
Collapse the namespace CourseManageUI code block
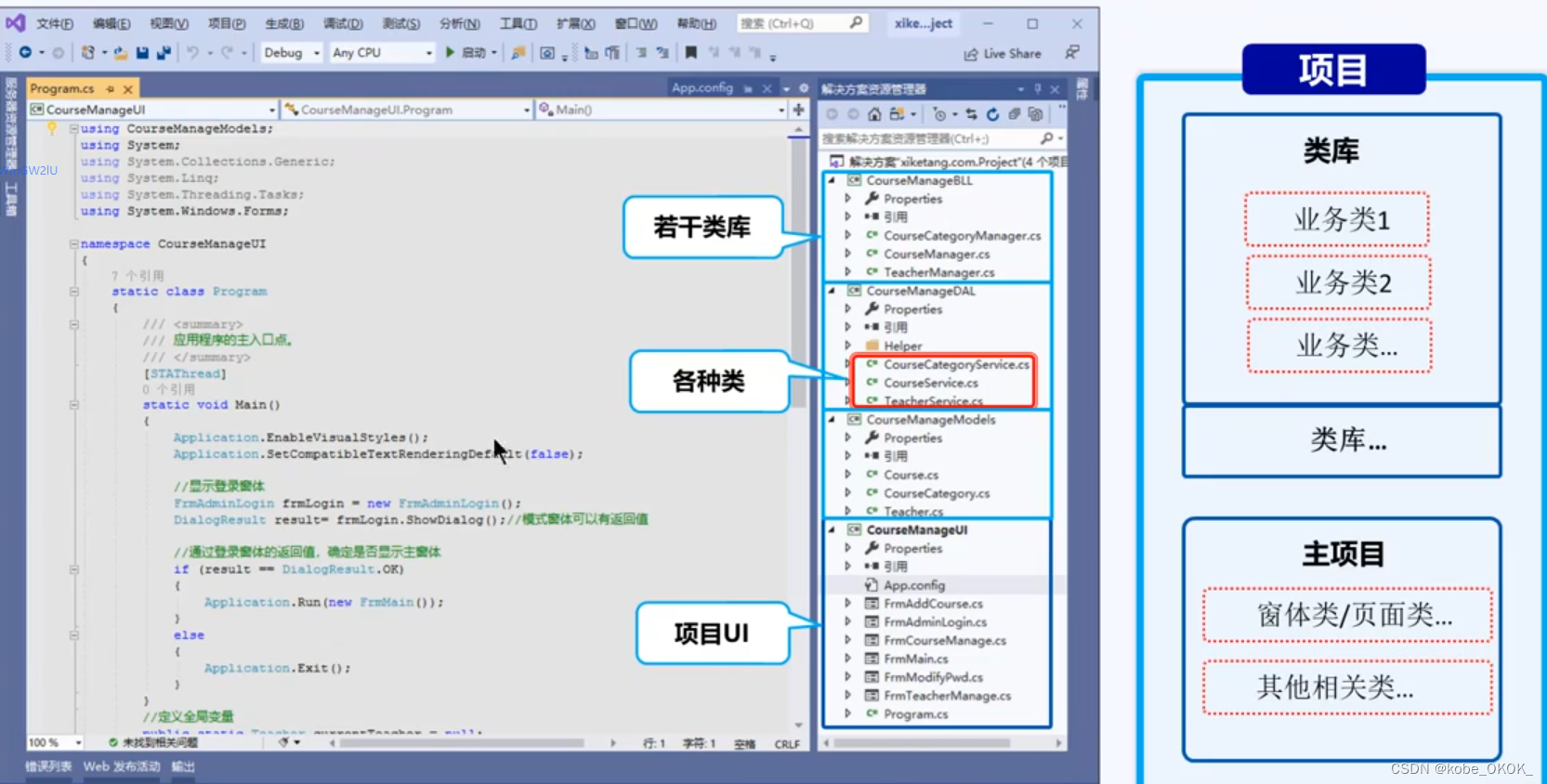73,243
